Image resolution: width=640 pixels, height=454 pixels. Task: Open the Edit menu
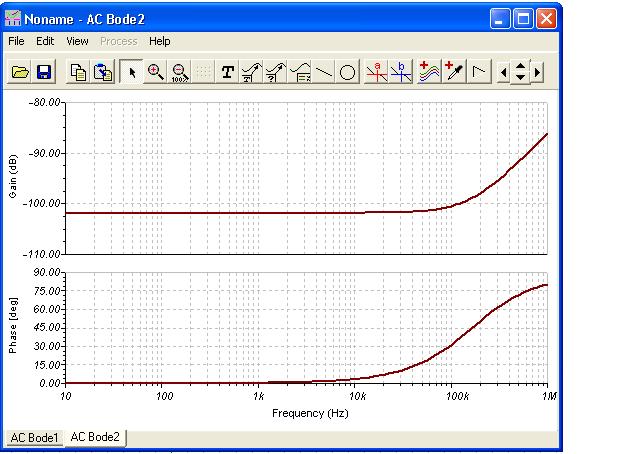point(45,41)
